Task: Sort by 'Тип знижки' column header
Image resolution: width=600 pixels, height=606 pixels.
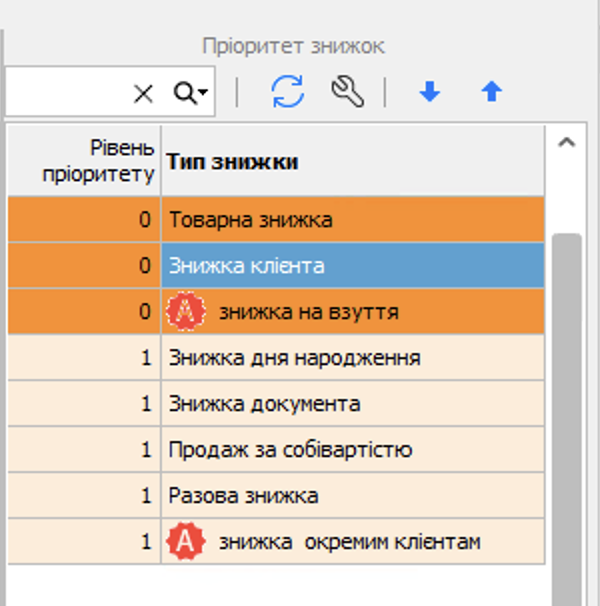Action: 353,161
